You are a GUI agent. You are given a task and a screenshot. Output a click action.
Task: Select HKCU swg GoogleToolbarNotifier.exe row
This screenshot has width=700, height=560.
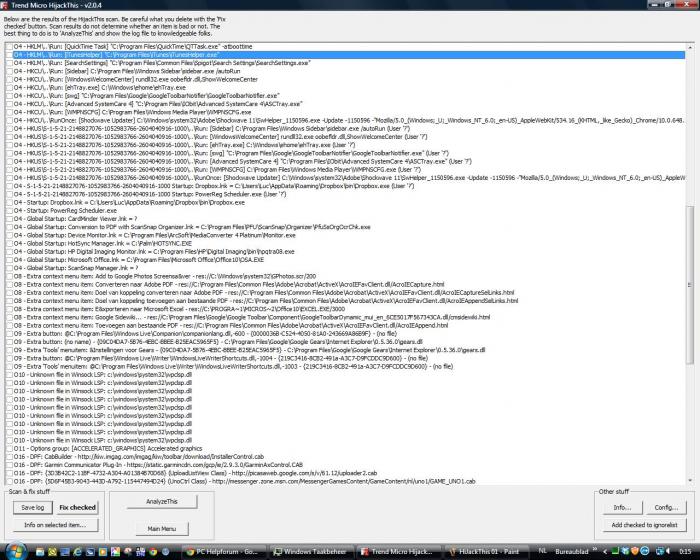click(x=146, y=96)
